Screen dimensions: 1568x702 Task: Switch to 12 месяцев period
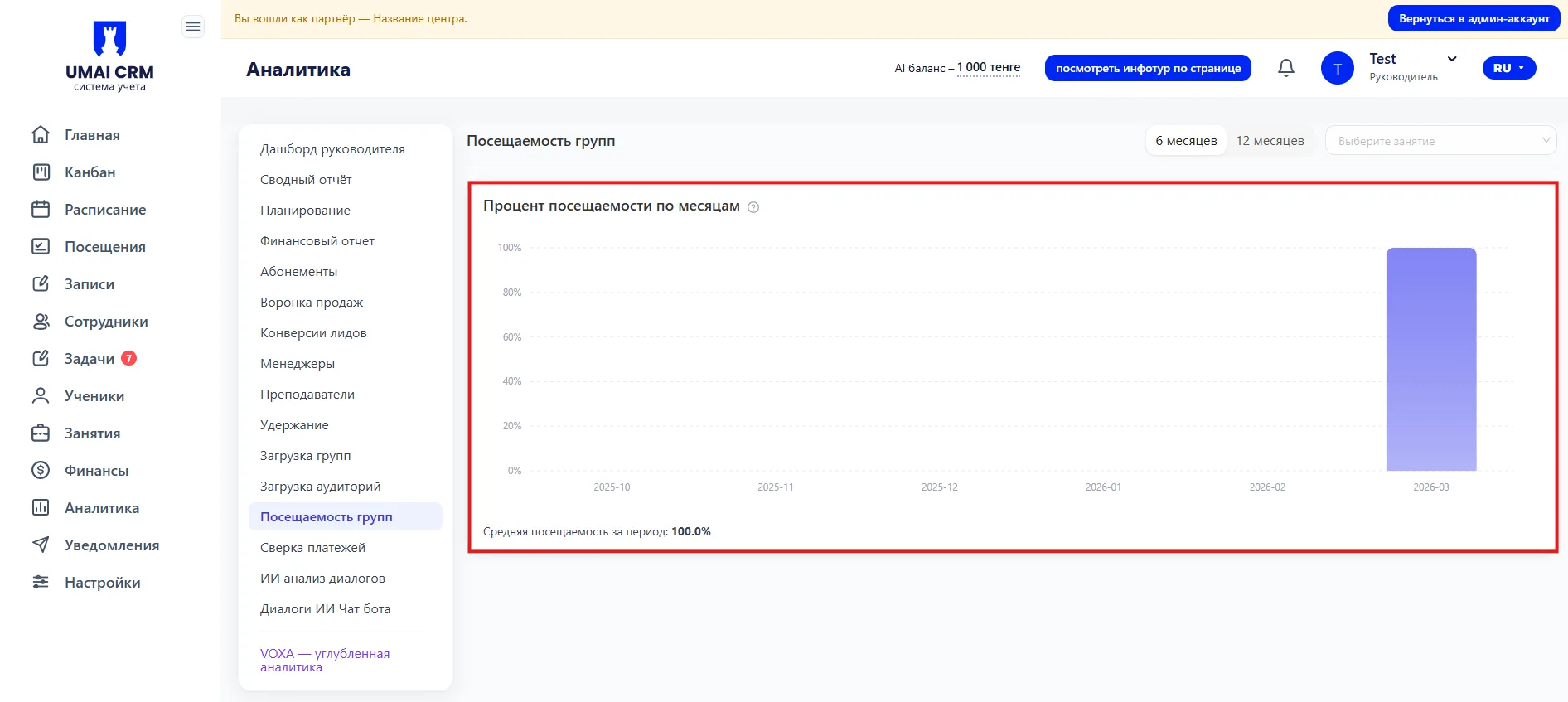[x=1270, y=141]
